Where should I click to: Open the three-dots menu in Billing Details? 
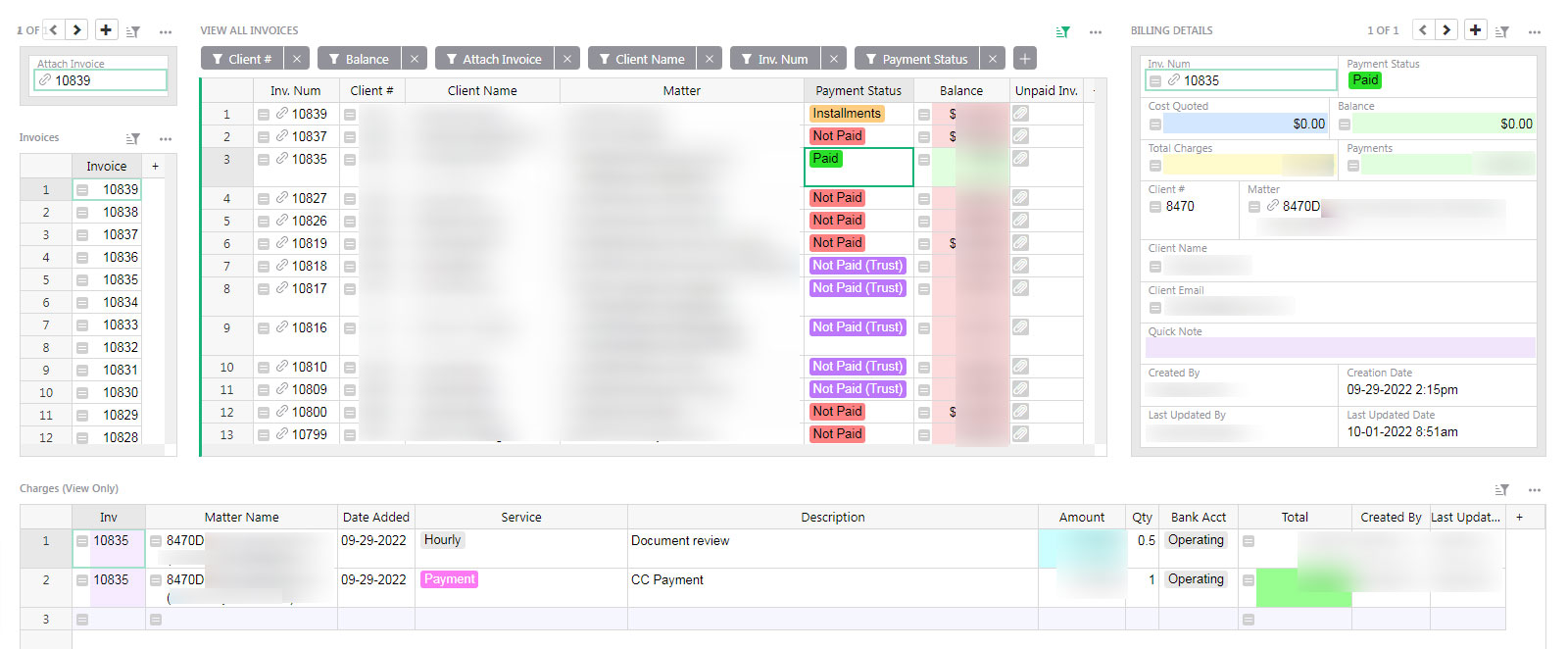(x=1535, y=31)
